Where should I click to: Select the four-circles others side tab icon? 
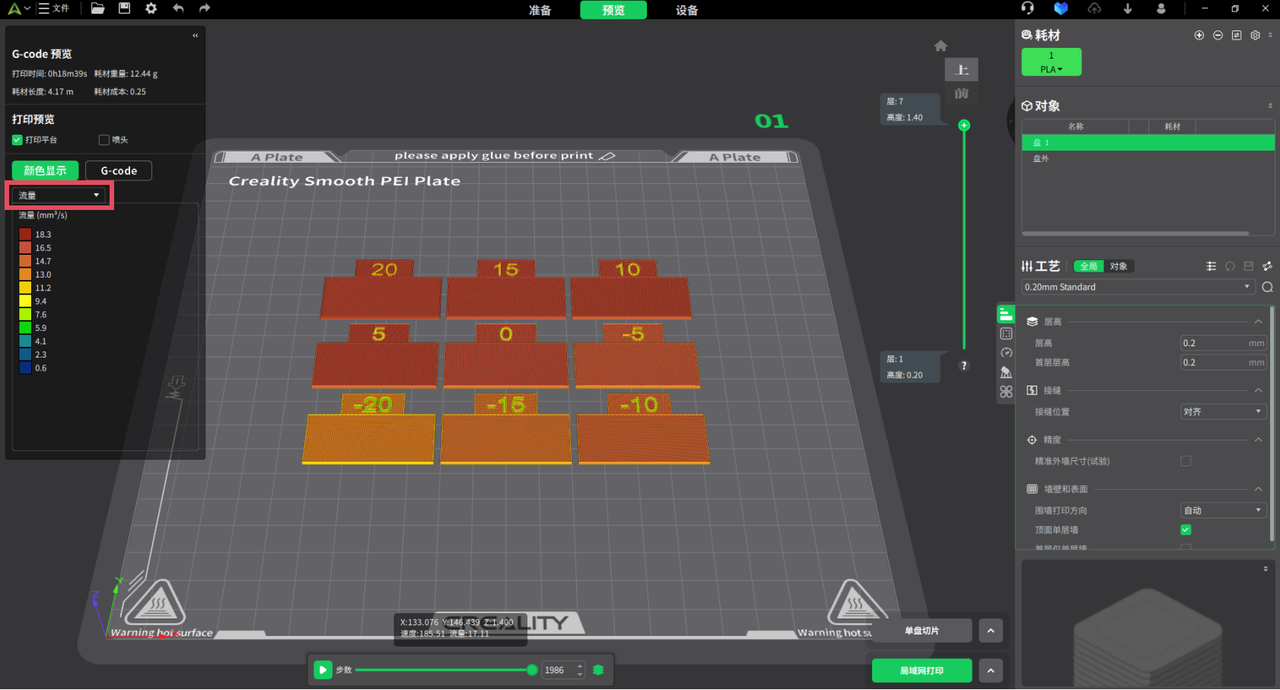point(1006,392)
